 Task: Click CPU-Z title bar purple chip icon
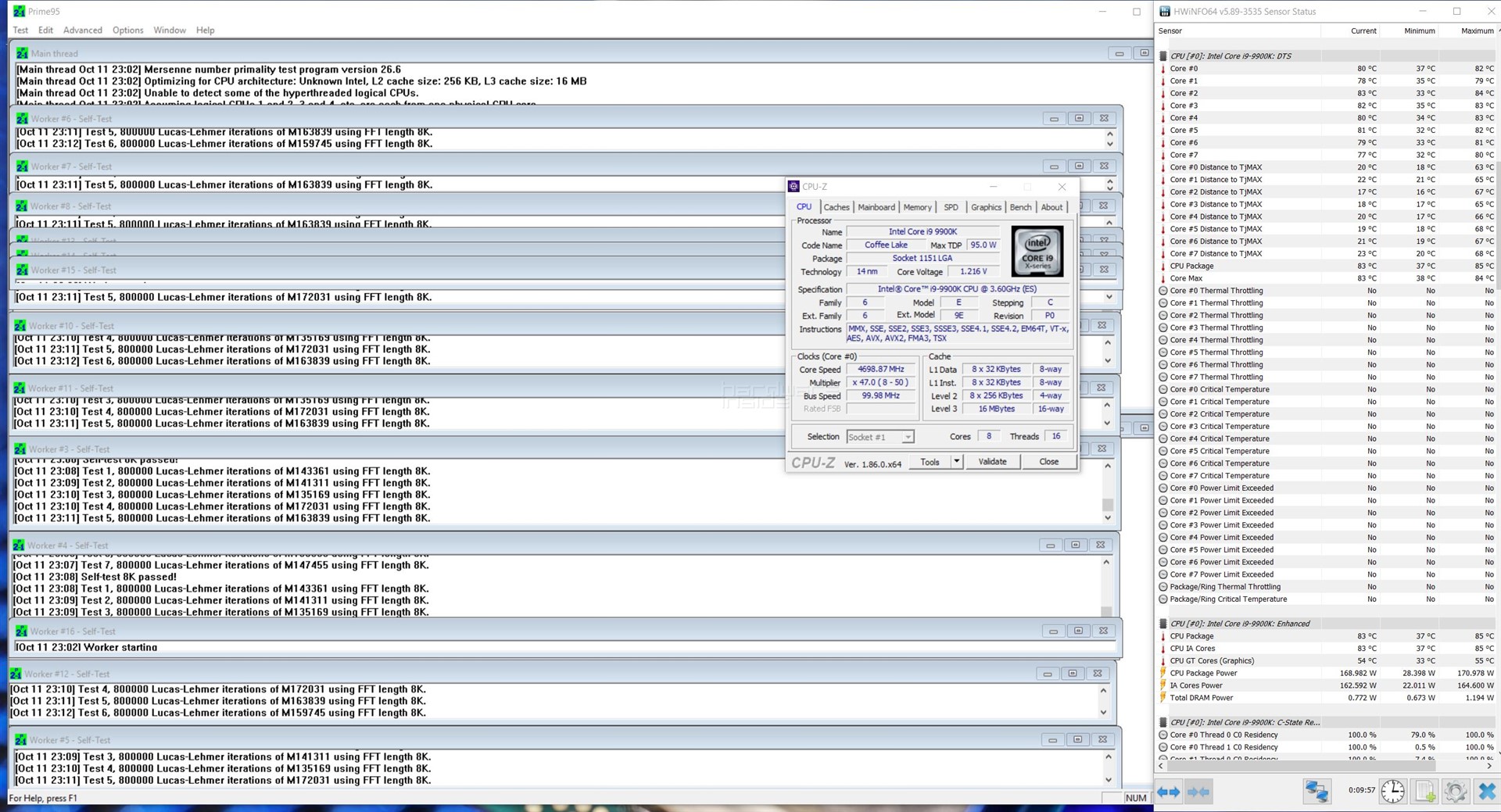pyautogui.click(x=793, y=186)
